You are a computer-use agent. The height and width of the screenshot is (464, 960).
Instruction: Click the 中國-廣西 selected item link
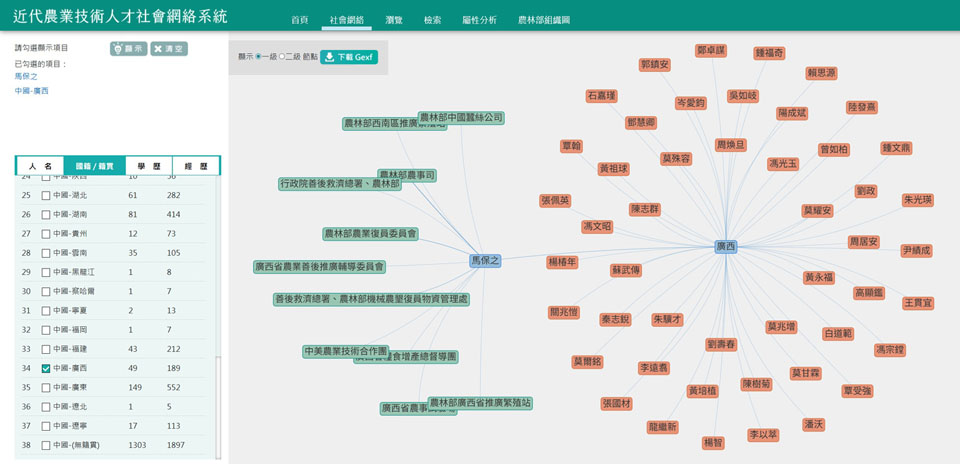coord(31,91)
